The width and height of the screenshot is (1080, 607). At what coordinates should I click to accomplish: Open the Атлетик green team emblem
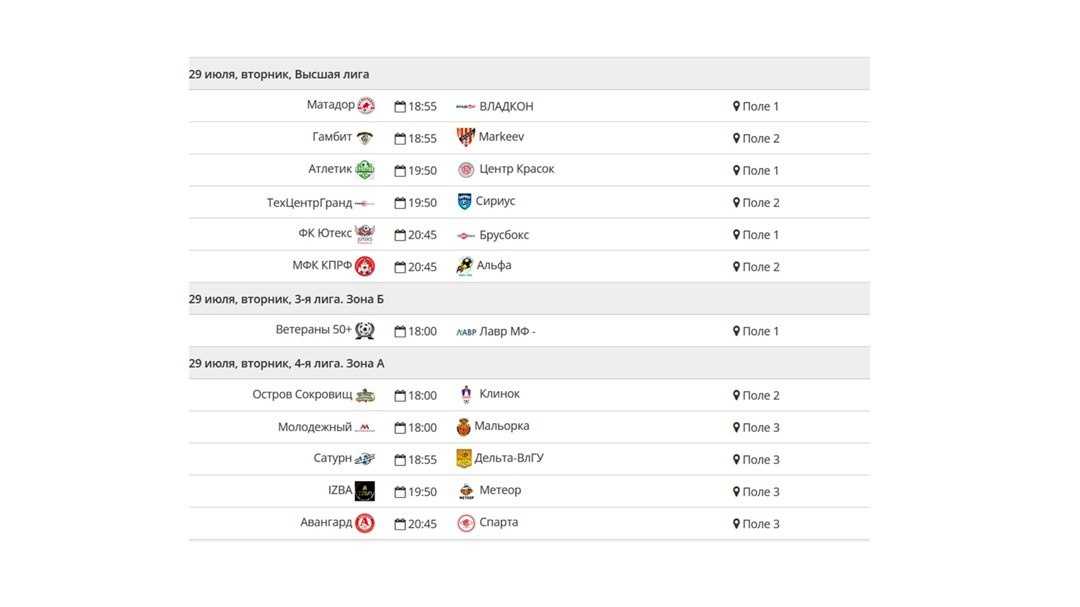point(364,169)
